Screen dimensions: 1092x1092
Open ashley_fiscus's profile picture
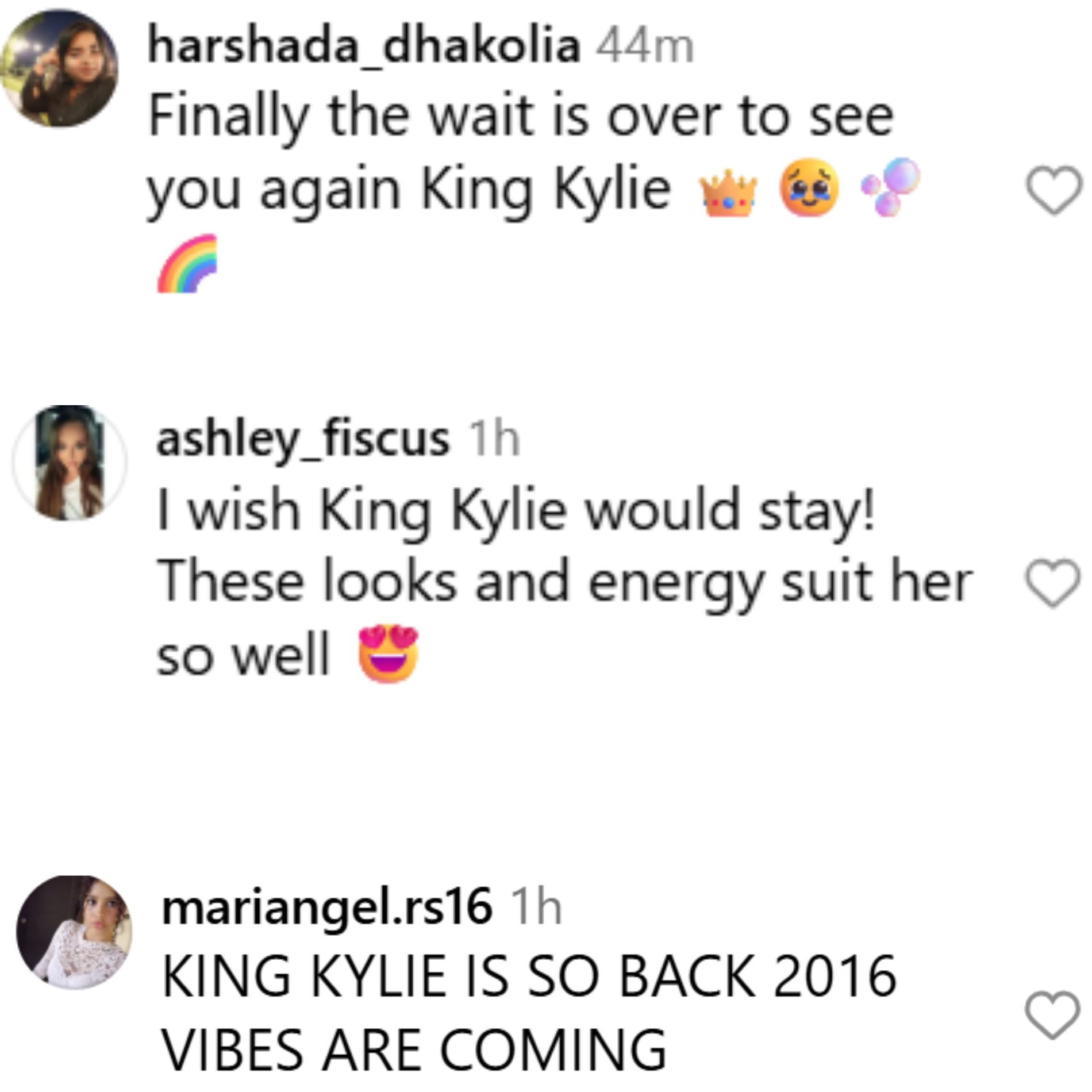pos(70,463)
